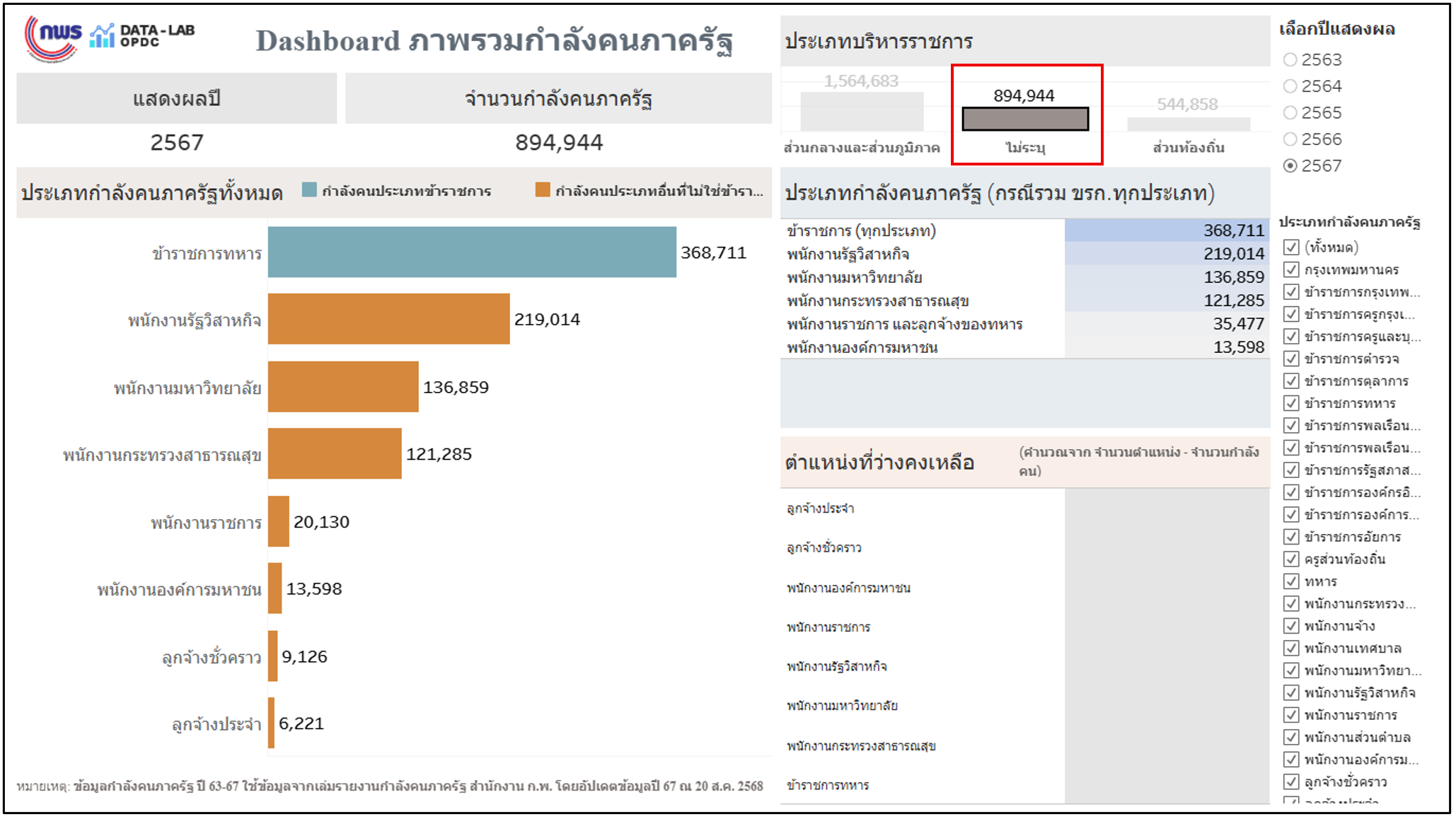The image size is (1456, 819).
Task: Click the ลูกจ้างประจำ vacant position row
Action: (x=821, y=509)
